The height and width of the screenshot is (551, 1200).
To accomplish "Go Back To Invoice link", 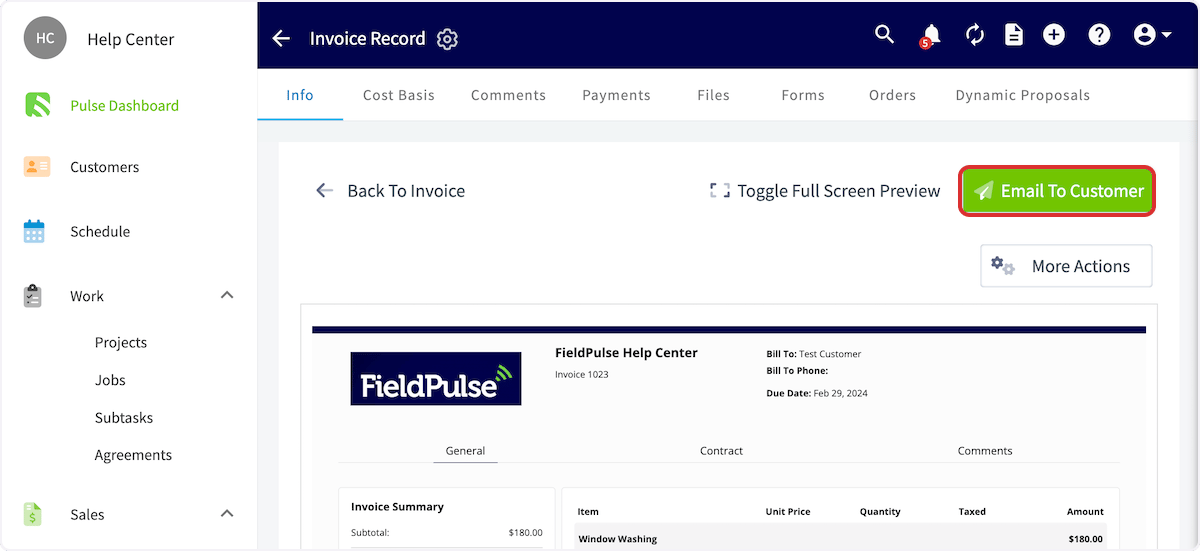I will coord(390,191).
